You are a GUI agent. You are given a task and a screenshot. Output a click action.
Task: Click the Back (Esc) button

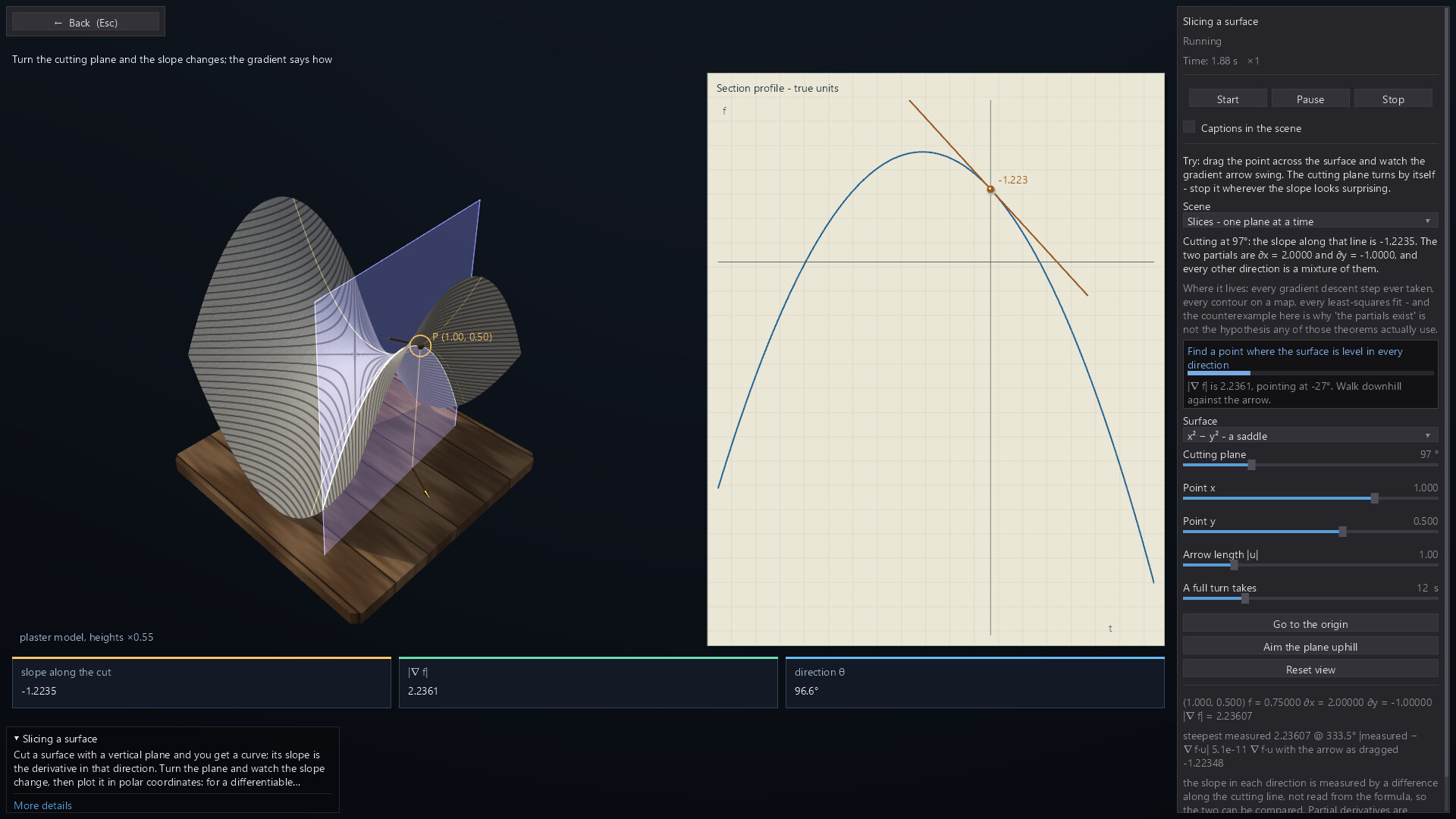(86, 22)
